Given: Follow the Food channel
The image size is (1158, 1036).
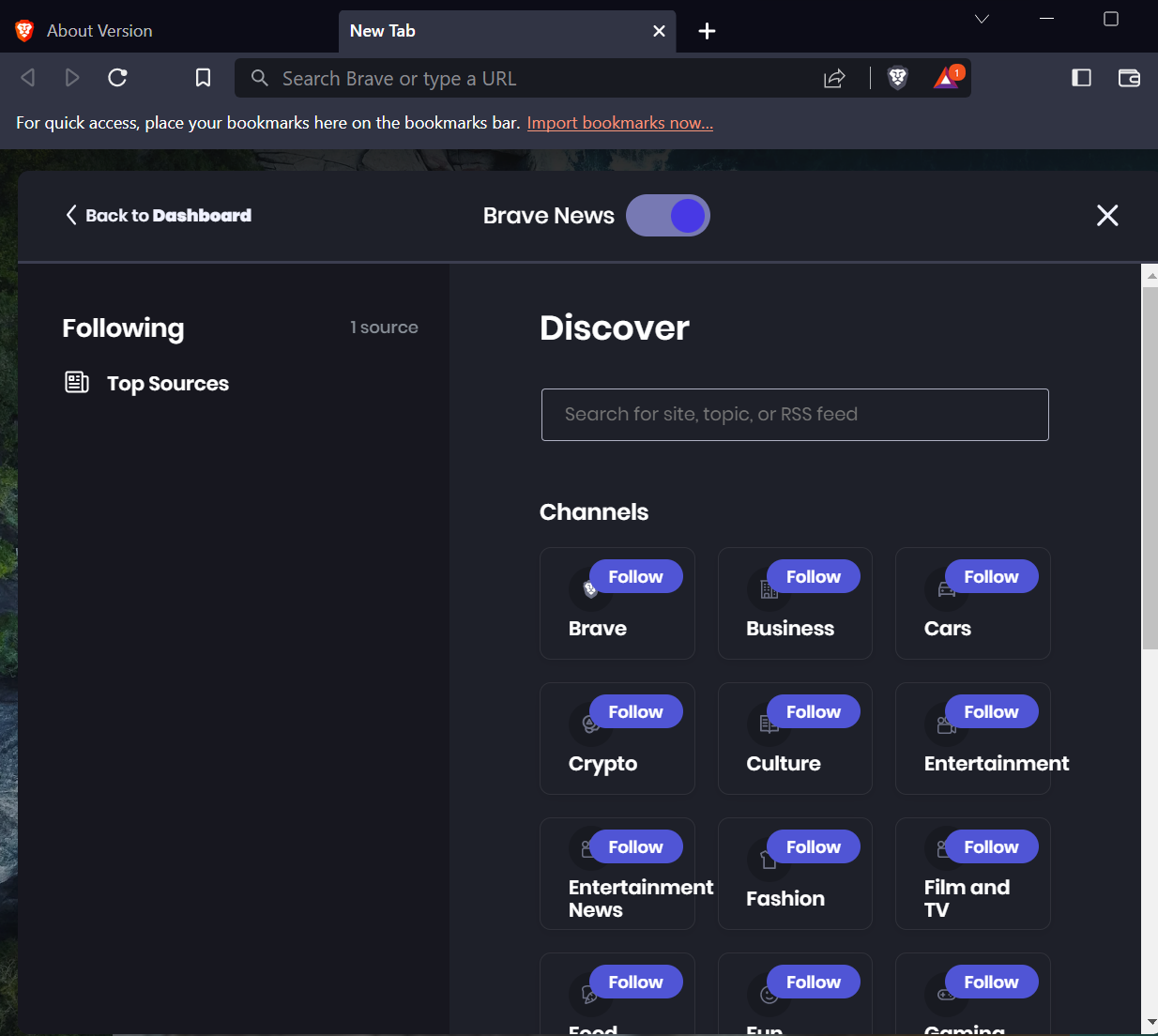Looking at the screenshot, I should click(635, 982).
